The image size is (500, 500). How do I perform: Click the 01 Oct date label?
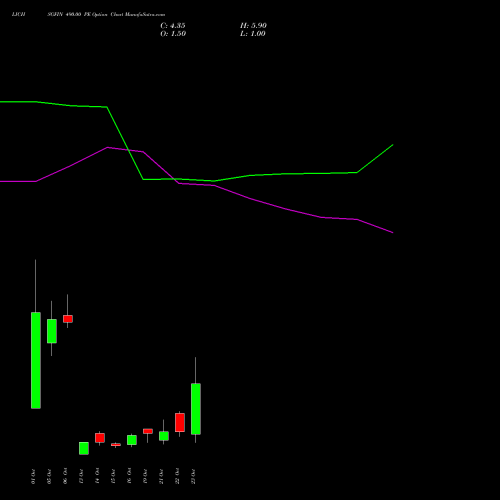tap(33, 477)
